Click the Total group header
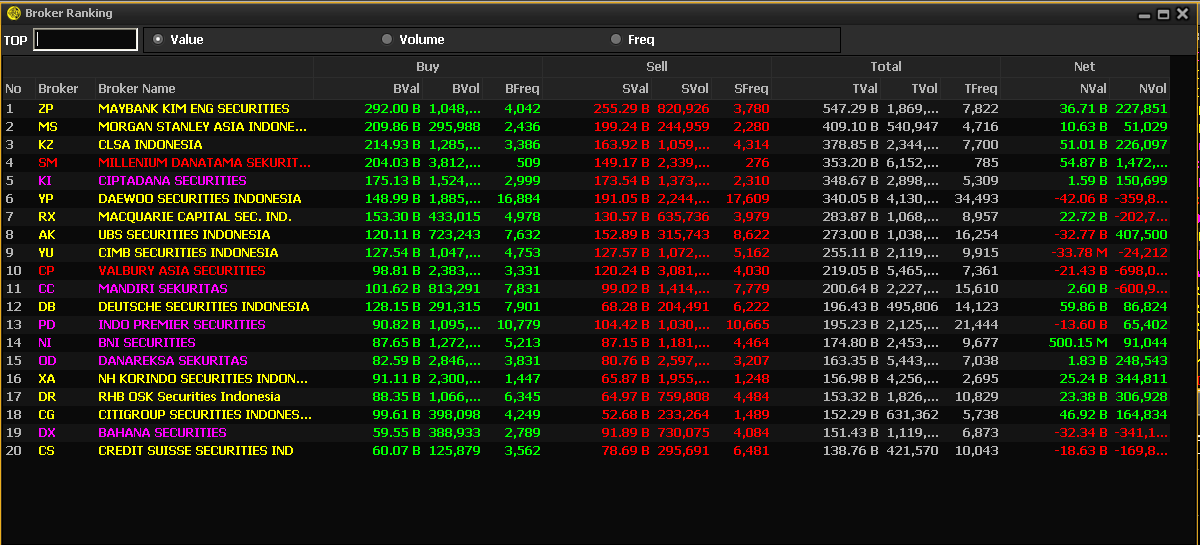This screenshot has width=1200, height=545. click(886, 67)
